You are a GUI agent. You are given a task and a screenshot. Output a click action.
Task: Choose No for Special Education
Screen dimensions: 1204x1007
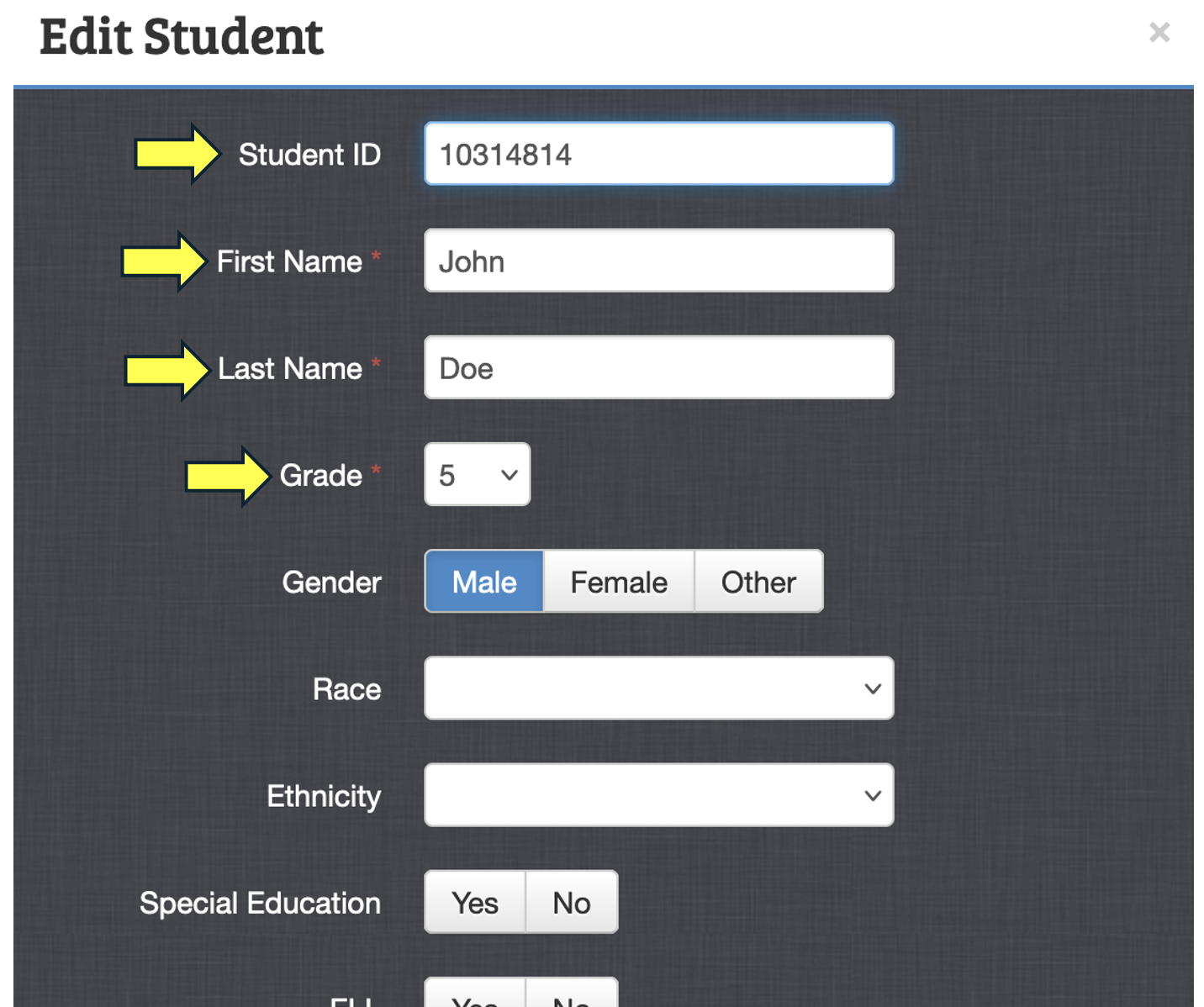572,903
